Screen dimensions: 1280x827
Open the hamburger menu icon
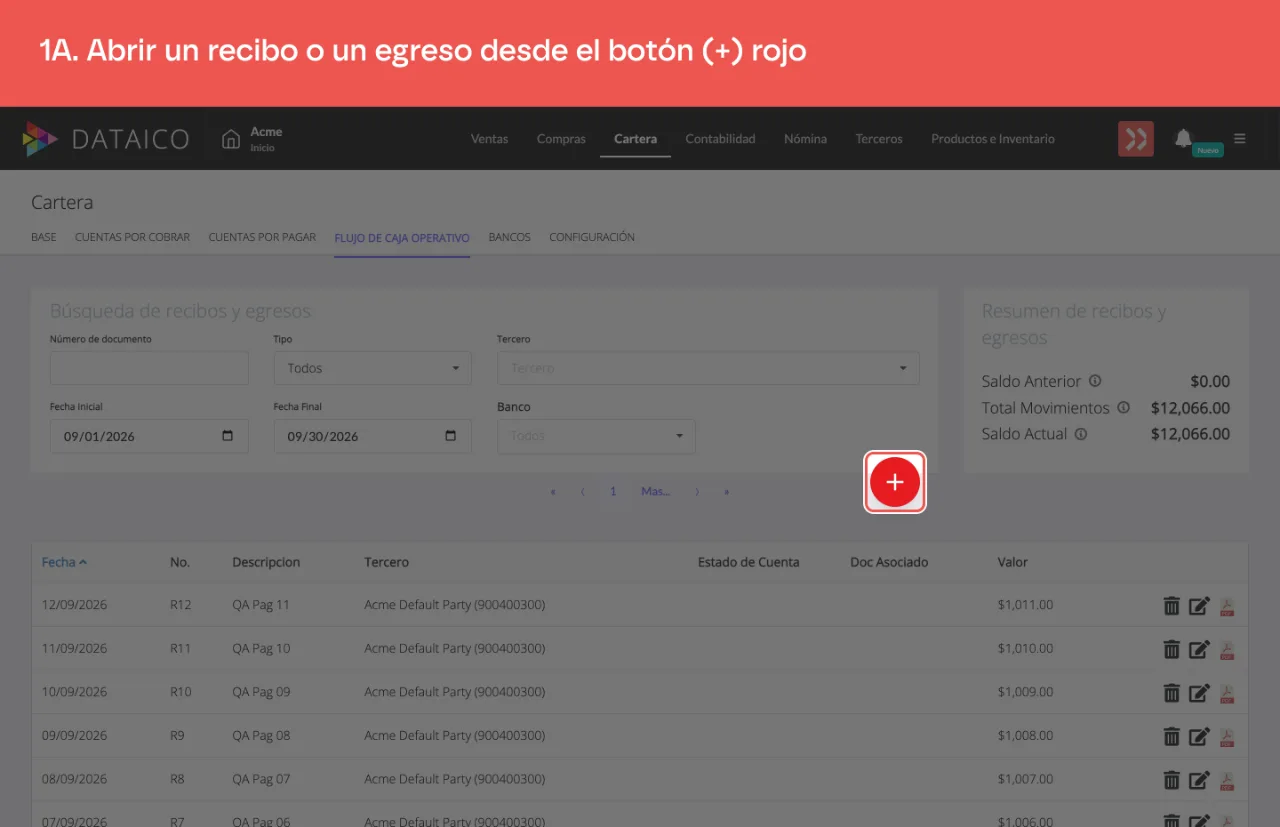coord(1240,139)
